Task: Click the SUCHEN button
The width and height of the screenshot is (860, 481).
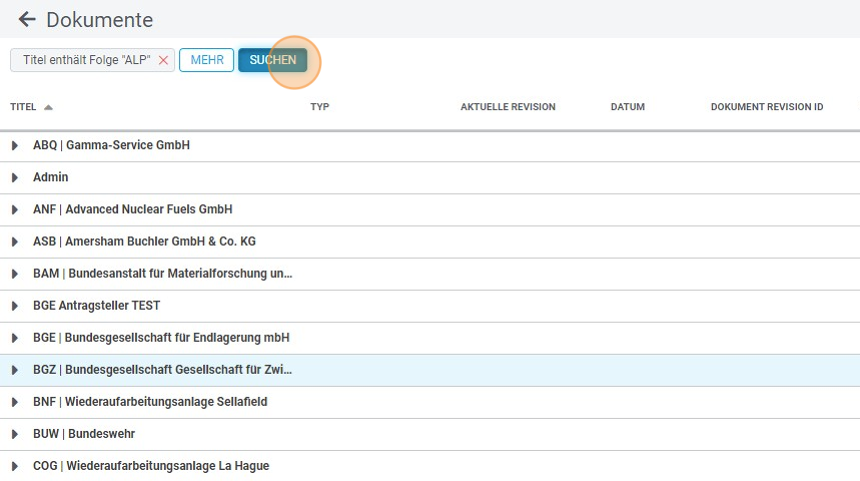Action: (273, 60)
